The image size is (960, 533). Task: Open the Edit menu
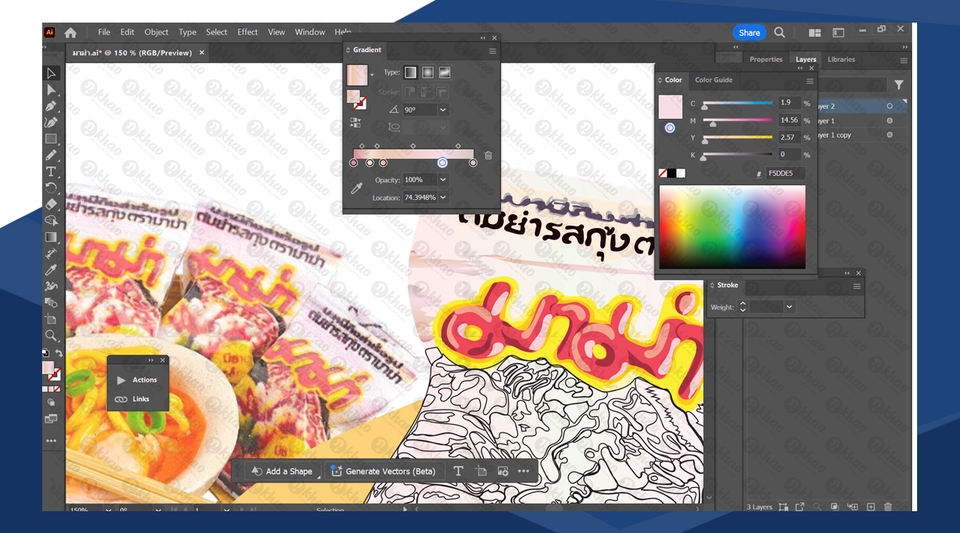[127, 32]
